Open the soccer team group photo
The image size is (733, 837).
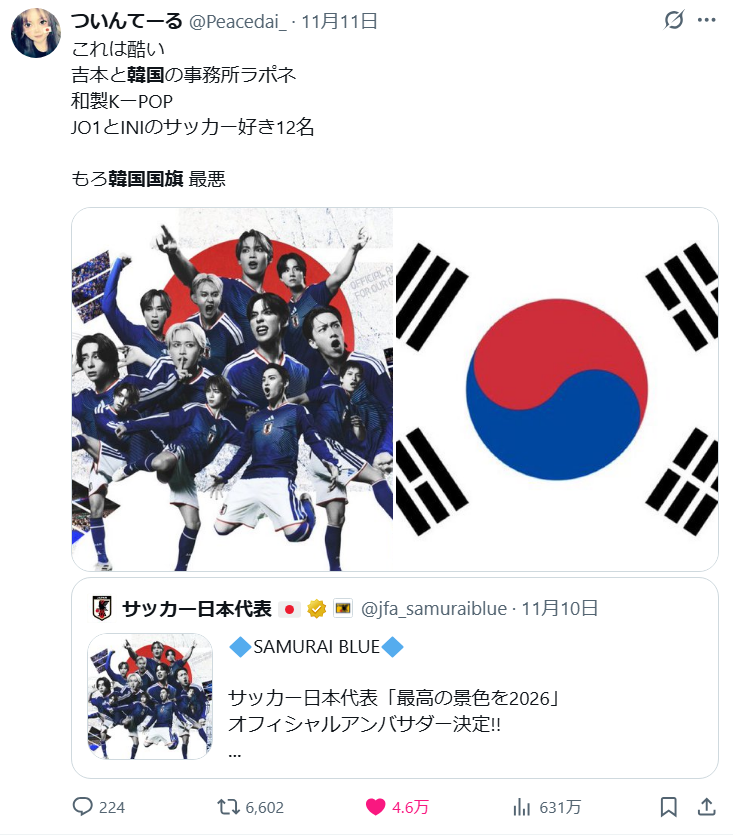[233, 389]
